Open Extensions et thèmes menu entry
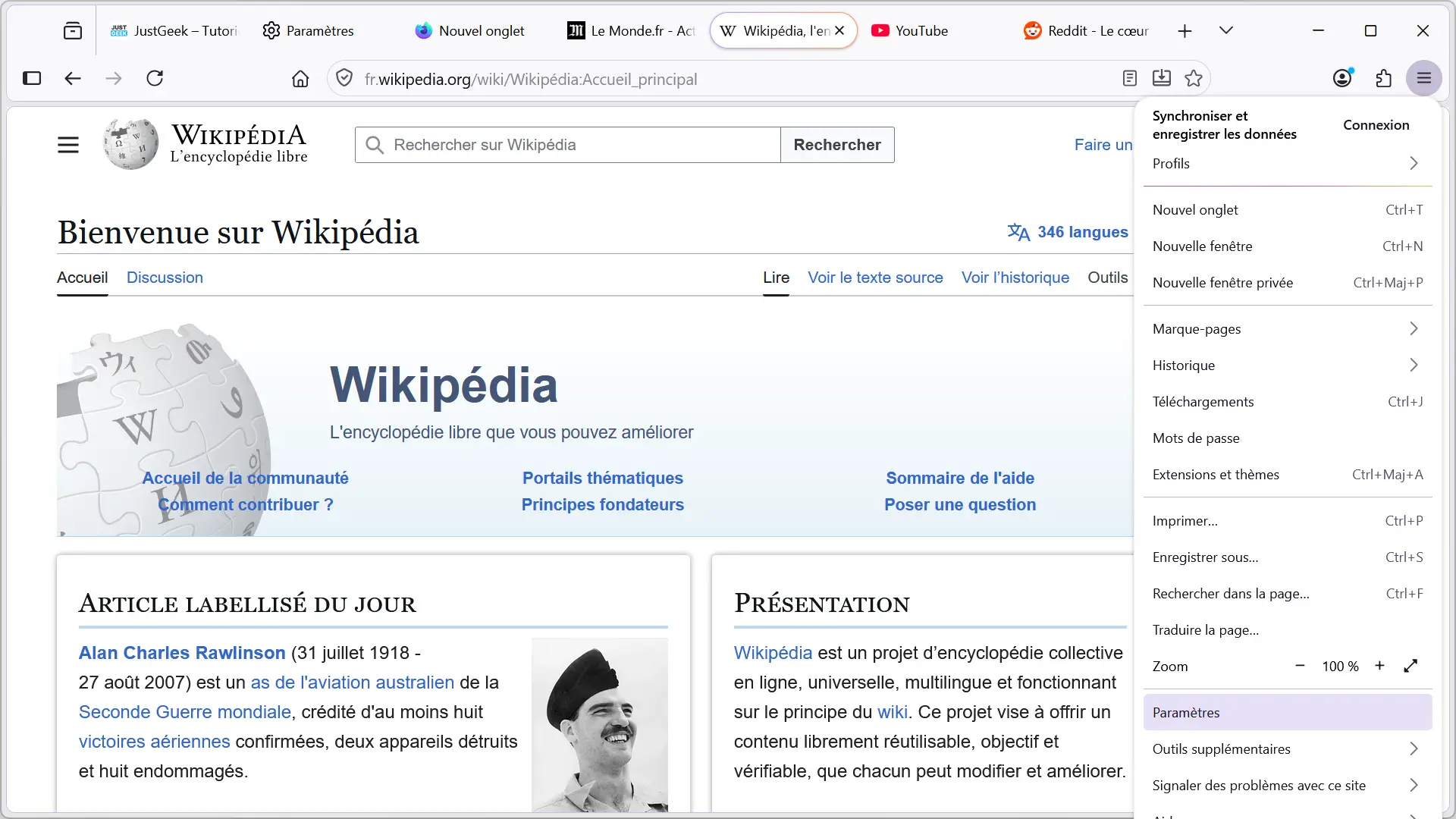Screen dimensions: 1456x819 (1287, 475)
